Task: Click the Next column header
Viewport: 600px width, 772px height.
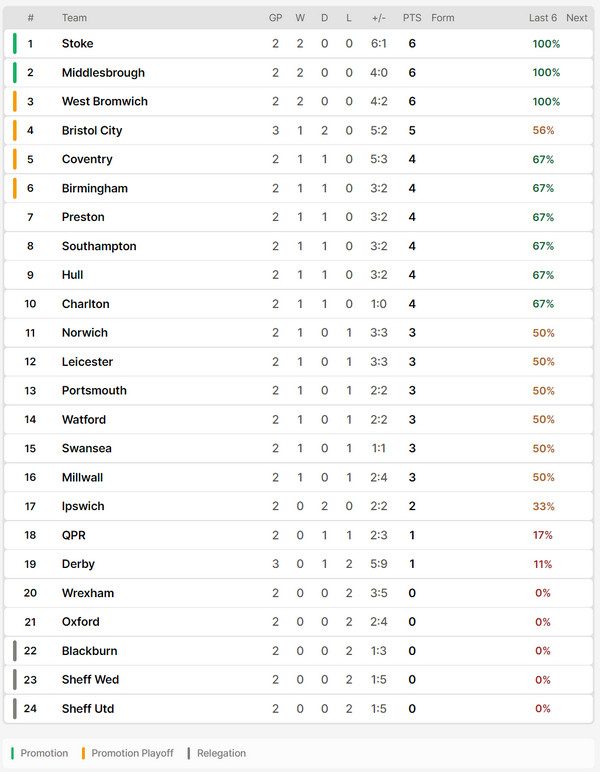Action: pyautogui.click(x=577, y=18)
